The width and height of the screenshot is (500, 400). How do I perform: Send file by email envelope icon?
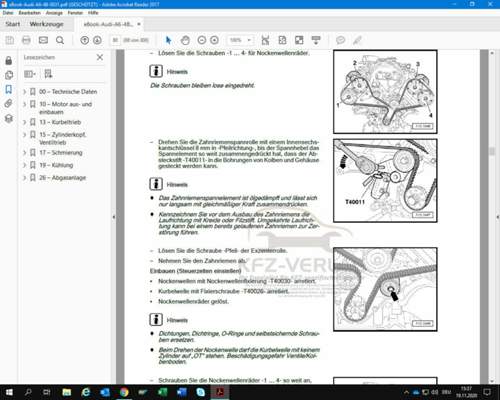pos(43,40)
